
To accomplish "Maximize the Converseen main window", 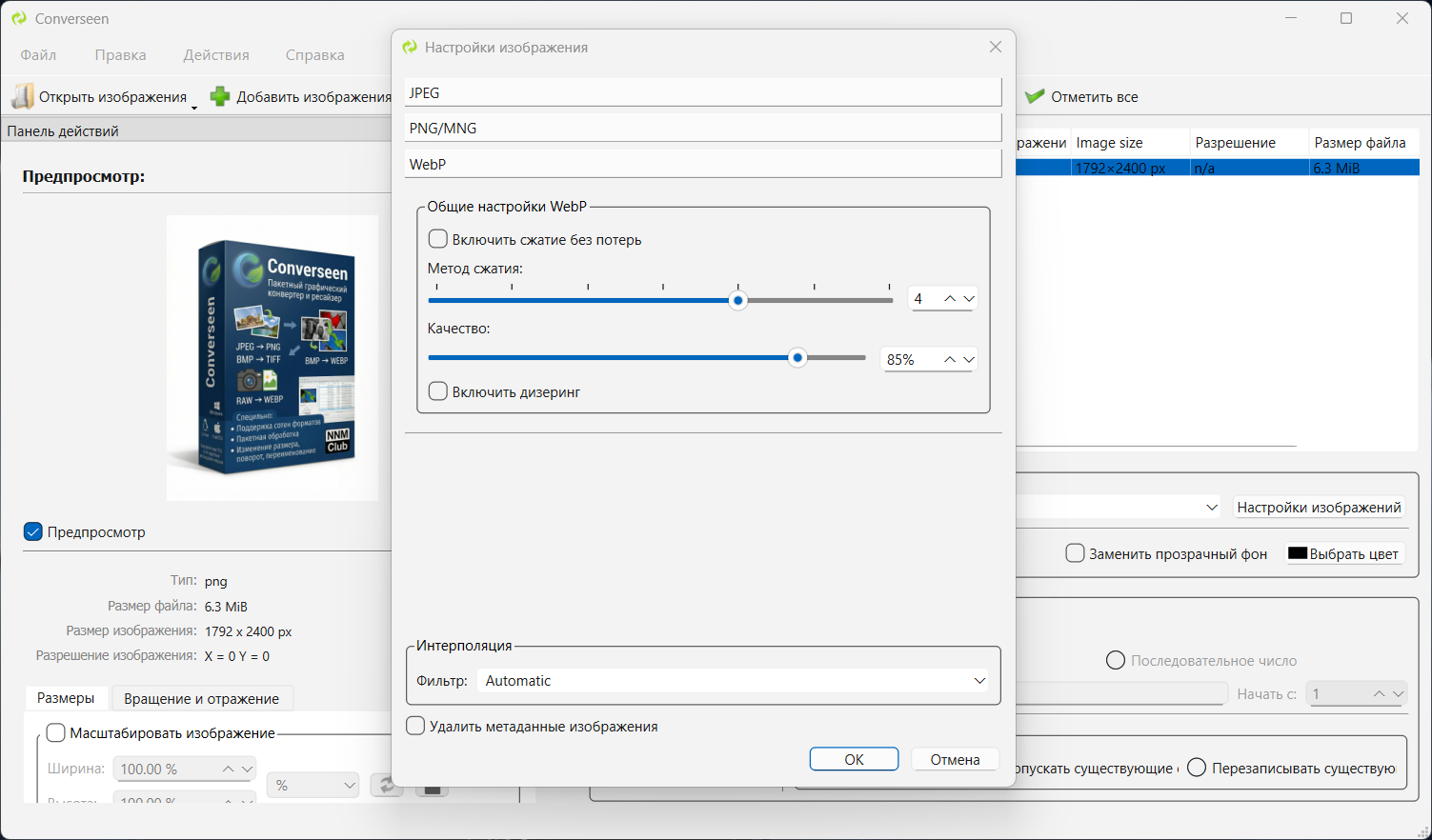I will [x=1346, y=18].
